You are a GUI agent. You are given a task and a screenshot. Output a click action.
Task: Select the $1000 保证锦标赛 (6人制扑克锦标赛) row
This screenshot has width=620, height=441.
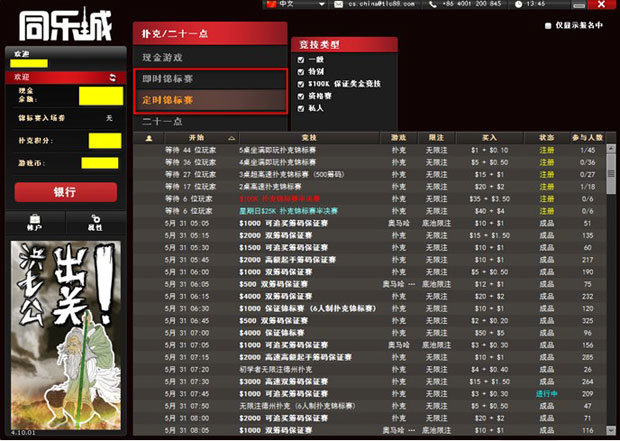point(369,309)
